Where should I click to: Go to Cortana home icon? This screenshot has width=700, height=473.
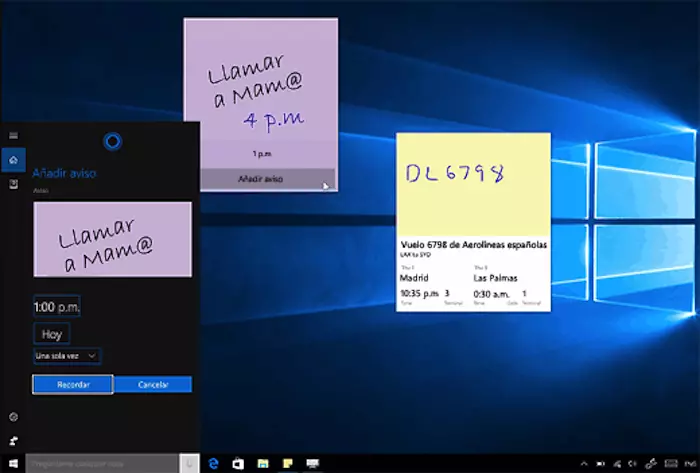13,160
